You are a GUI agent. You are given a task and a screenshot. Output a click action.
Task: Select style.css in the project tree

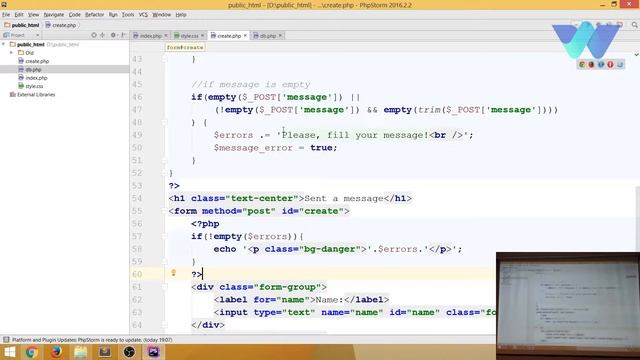tap(34, 86)
